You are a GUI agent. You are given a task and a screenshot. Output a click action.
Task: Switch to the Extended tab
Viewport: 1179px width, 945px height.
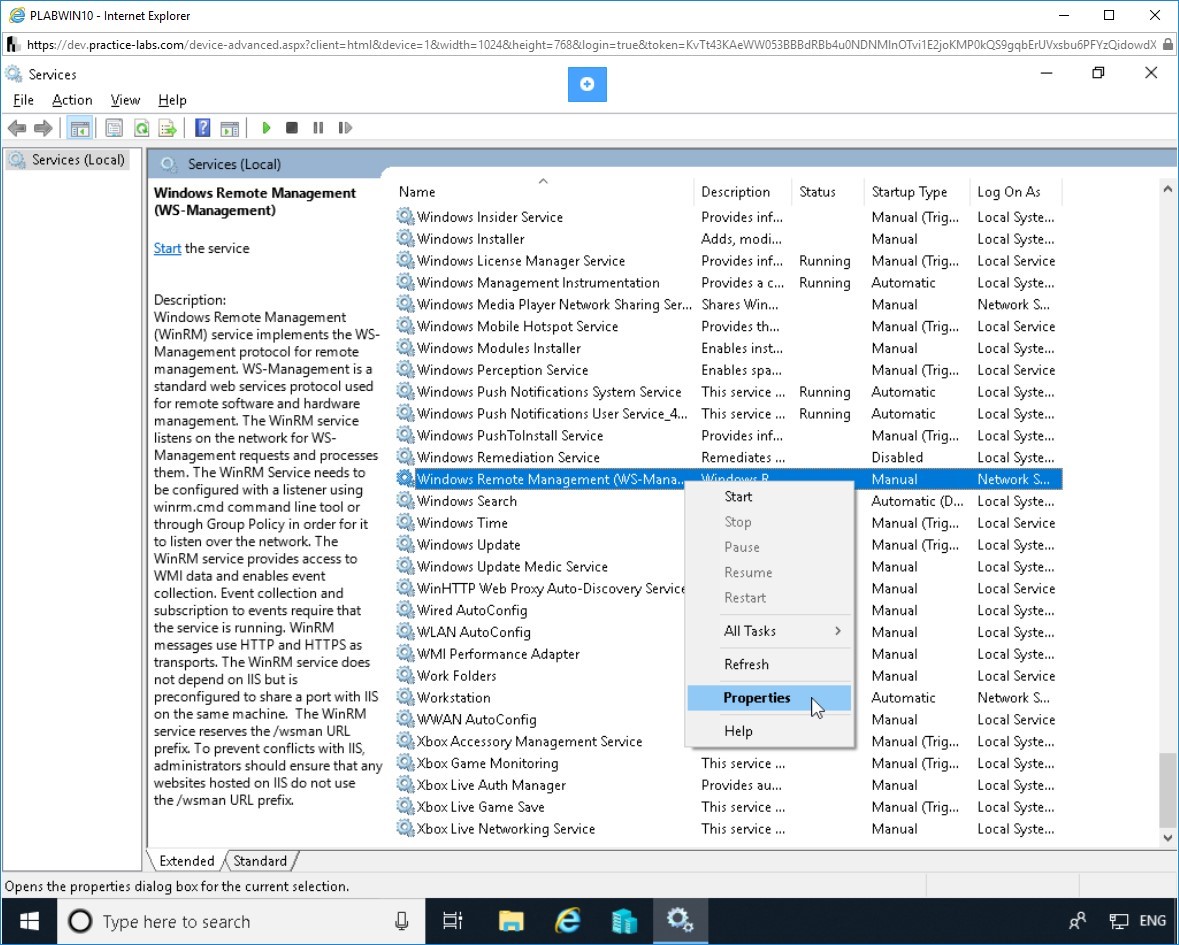(x=186, y=861)
